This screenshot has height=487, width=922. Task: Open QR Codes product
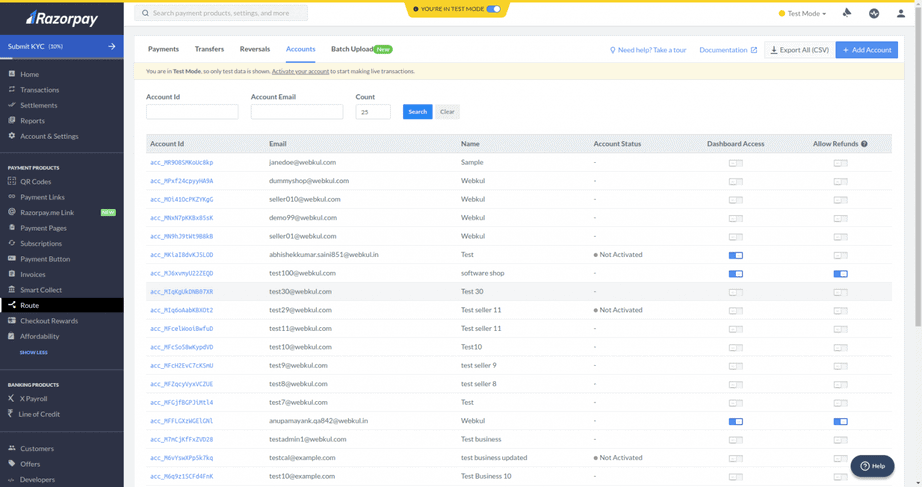35,182
